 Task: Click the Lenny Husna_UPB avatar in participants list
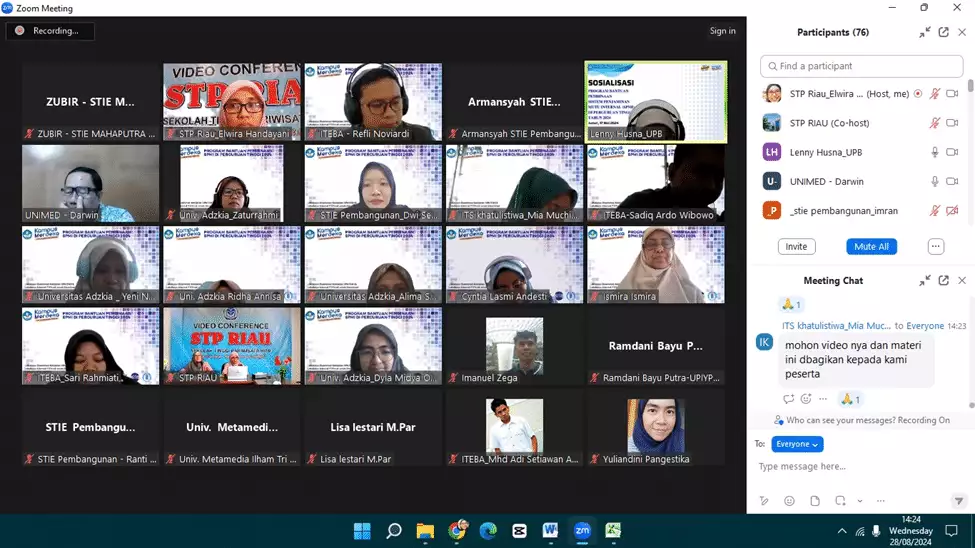[772, 152]
